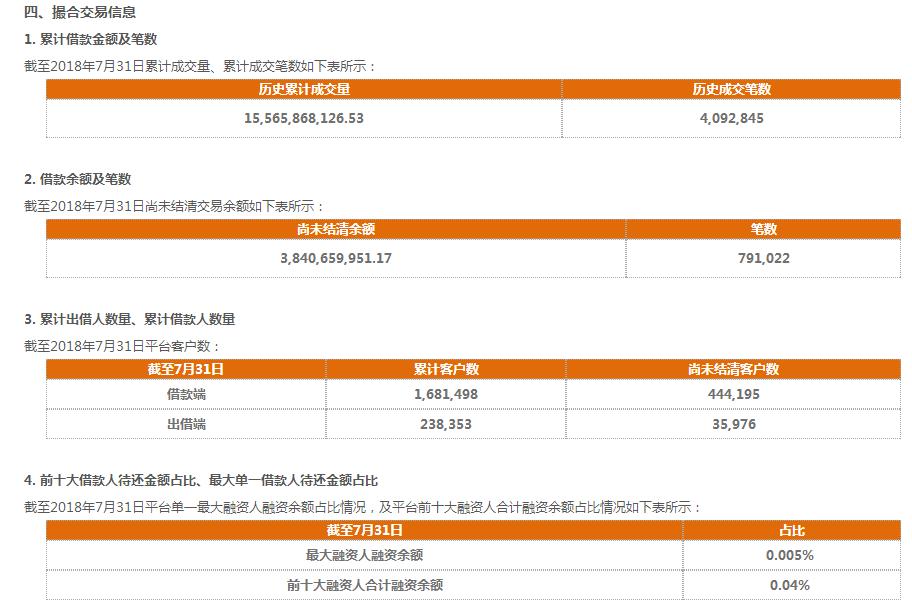This screenshot has width=912, height=604.
Task: Click the 尚未结清余额 column header
Action: coord(337,228)
